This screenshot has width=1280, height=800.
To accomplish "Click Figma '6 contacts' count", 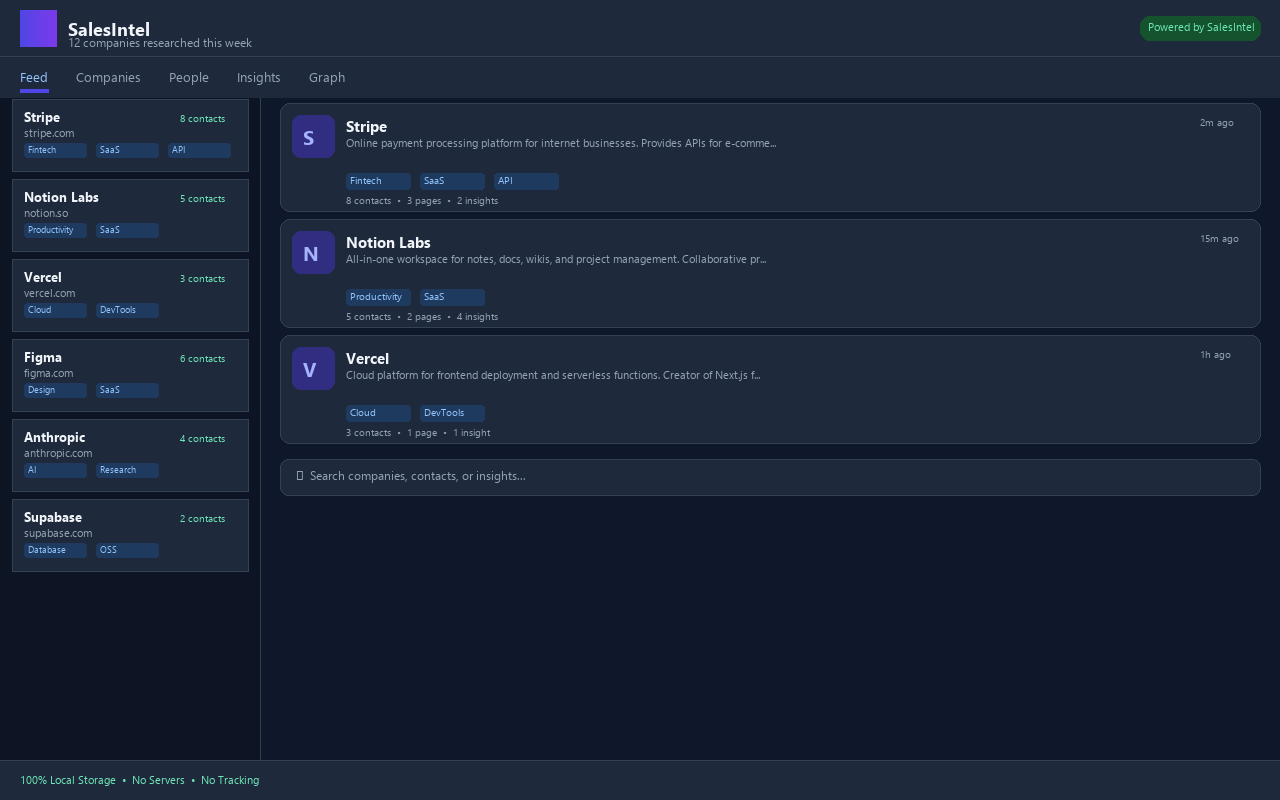I will [203, 359].
